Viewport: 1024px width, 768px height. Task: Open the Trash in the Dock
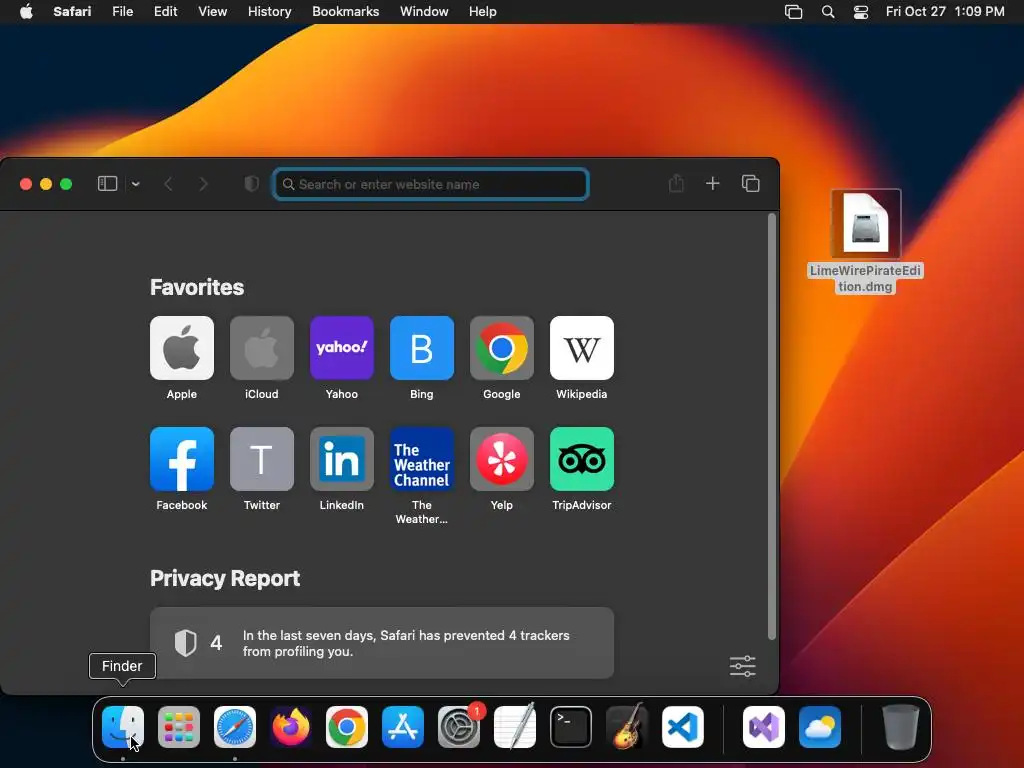(901, 727)
